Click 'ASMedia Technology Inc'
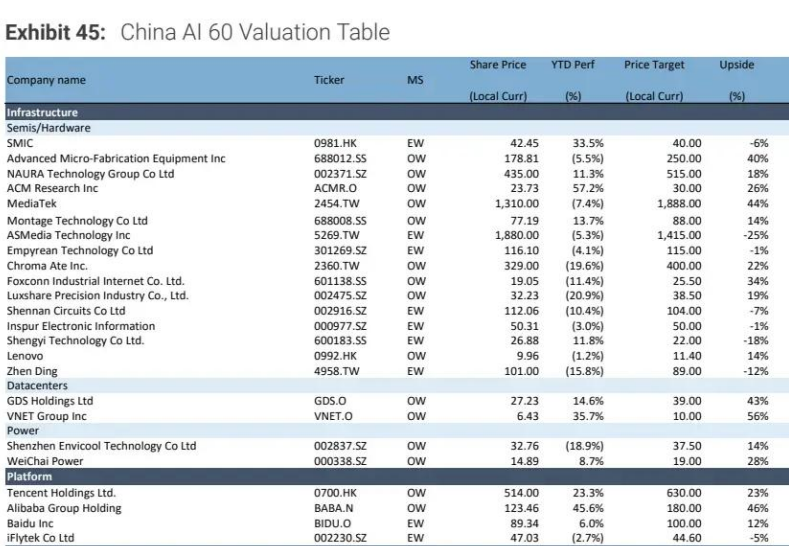Screen dimensions: 789x546 coord(68,235)
